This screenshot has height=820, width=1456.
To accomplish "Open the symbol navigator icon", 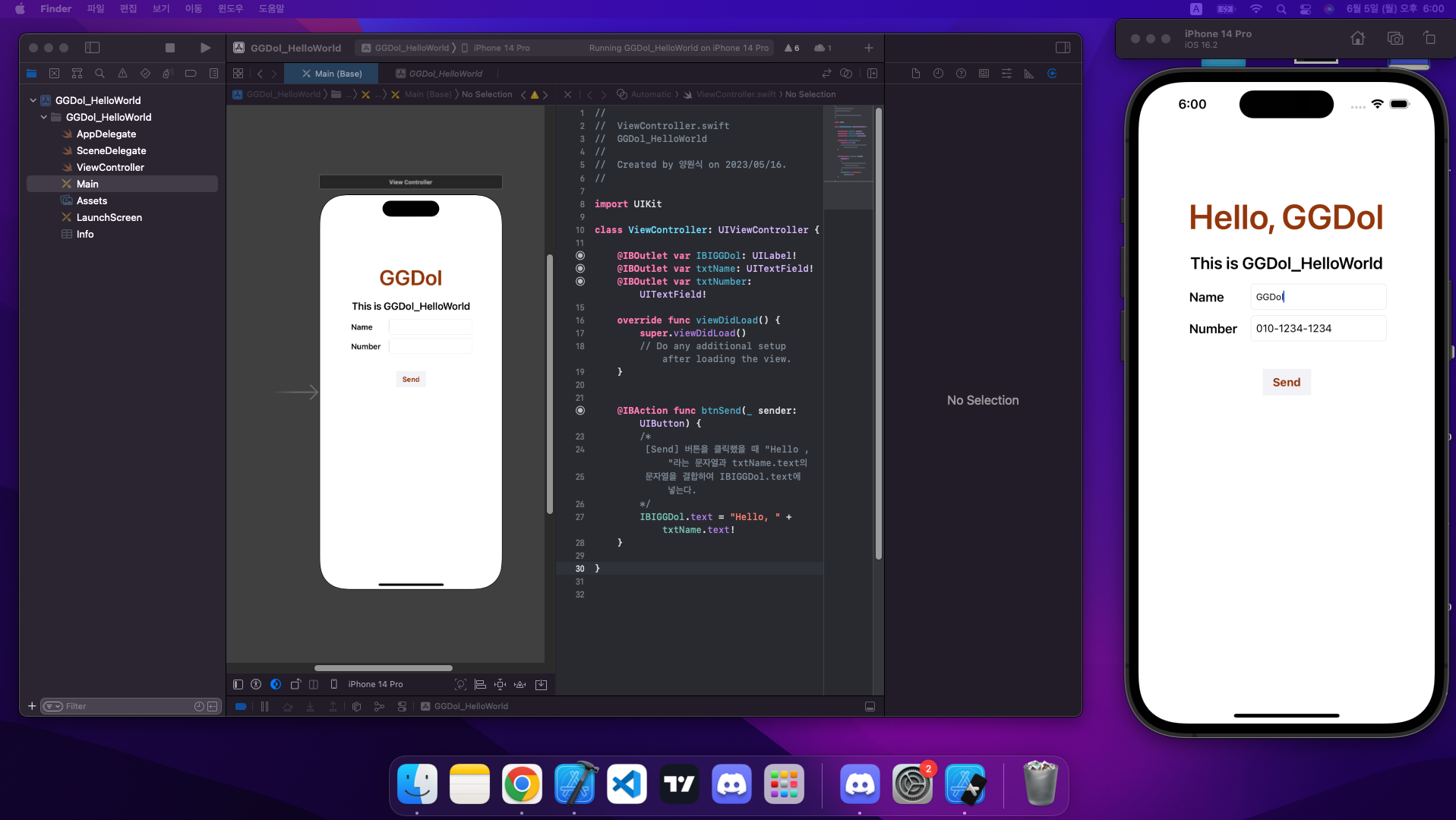I will click(77, 74).
